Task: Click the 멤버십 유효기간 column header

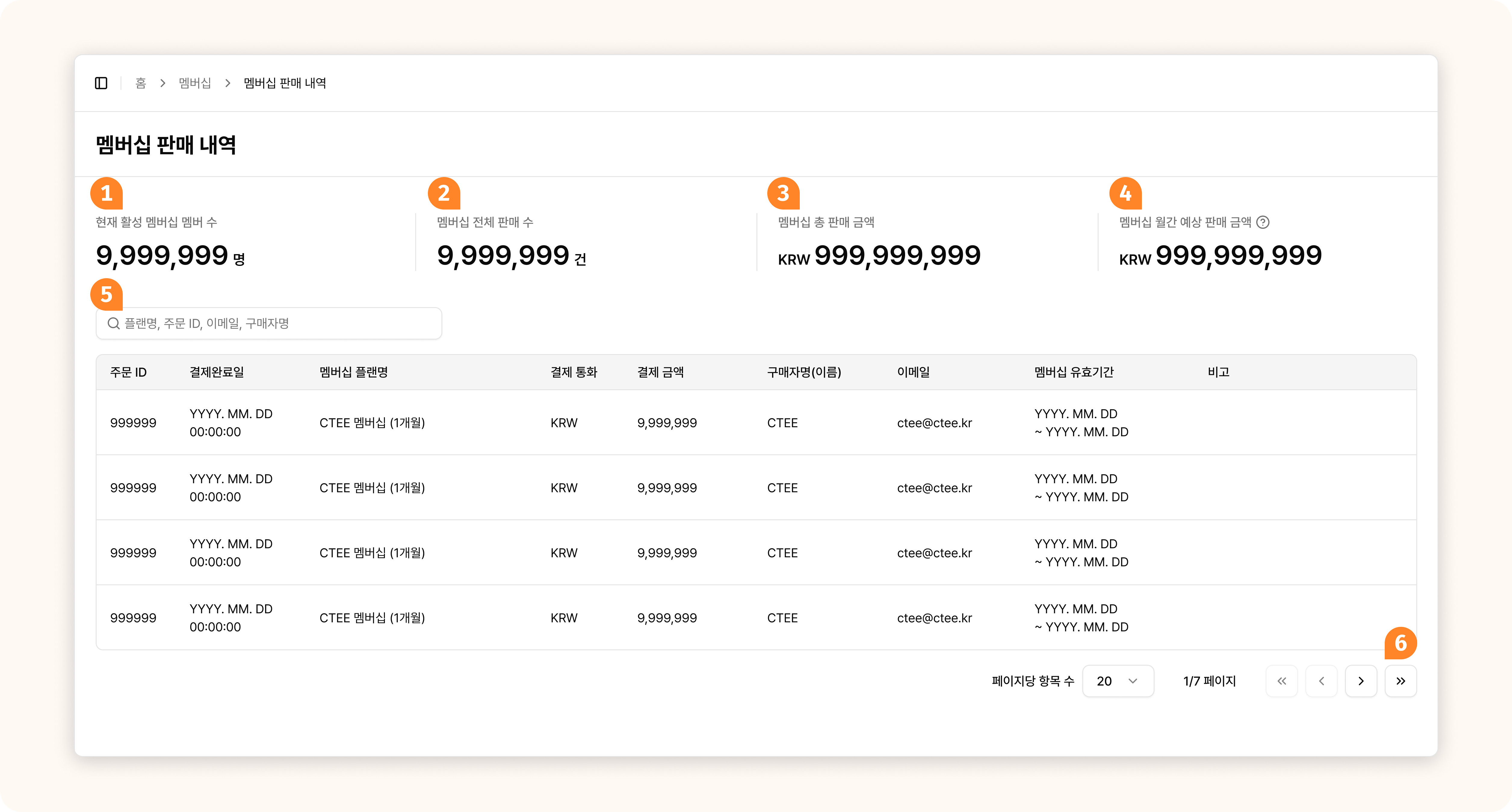Action: 1074,372
